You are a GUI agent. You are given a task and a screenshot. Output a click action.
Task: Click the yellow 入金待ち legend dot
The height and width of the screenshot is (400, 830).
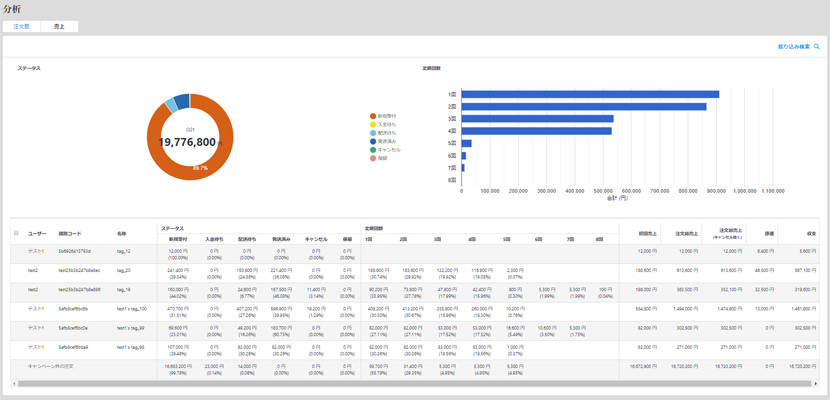coord(373,124)
